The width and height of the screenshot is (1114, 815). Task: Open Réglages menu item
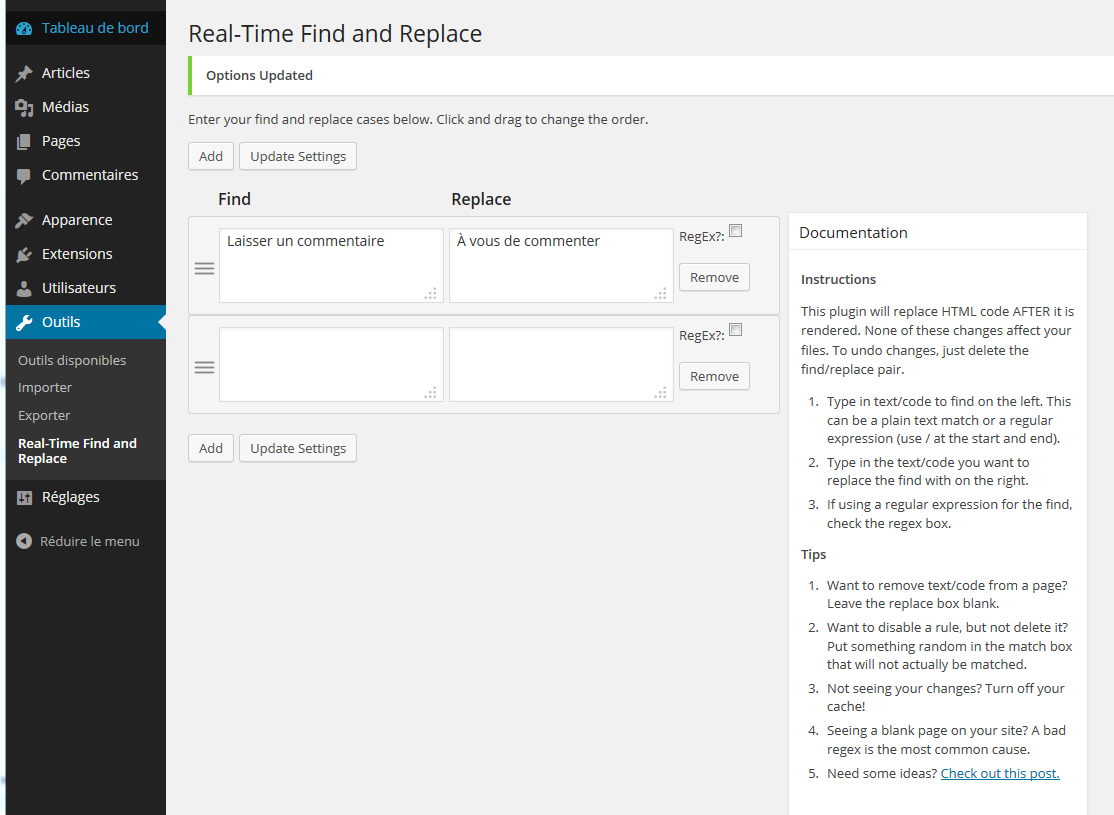coord(85,497)
